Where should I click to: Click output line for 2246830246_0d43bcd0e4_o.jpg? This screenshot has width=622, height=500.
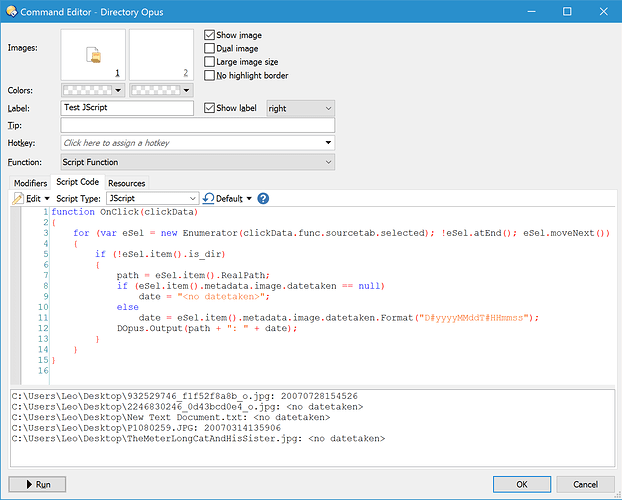coord(187,407)
